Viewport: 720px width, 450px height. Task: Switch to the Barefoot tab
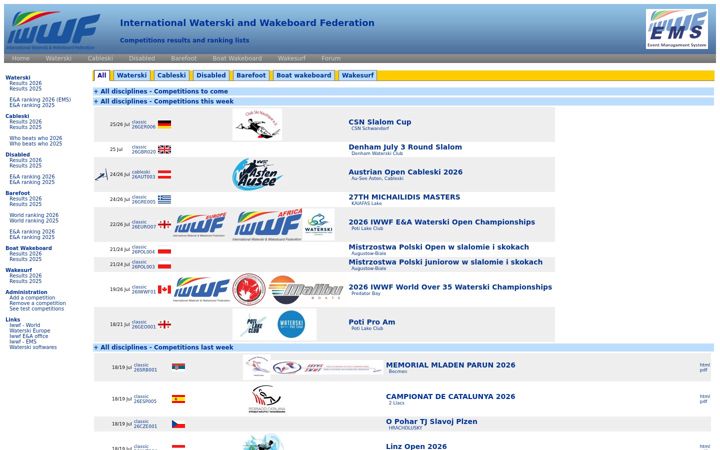[x=251, y=75]
